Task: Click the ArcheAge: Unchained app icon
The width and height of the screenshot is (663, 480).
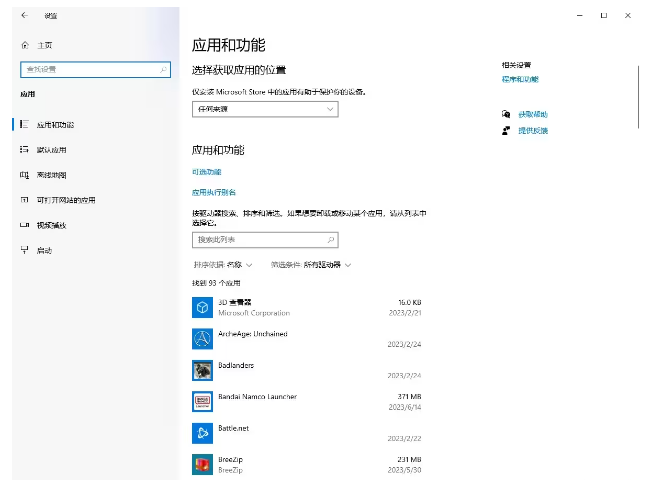Action: click(x=202, y=339)
